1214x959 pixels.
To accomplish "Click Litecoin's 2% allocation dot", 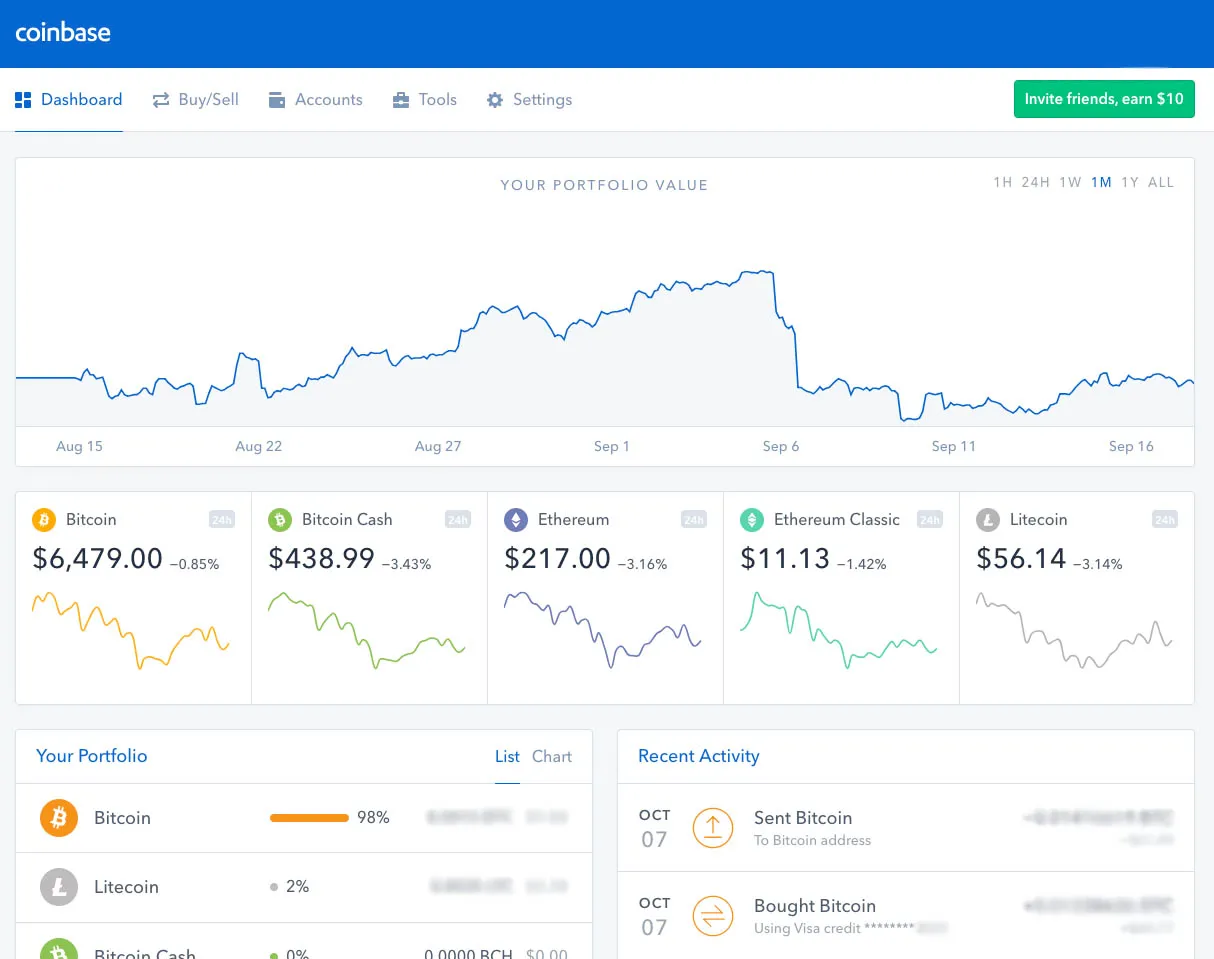I will [x=274, y=887].
